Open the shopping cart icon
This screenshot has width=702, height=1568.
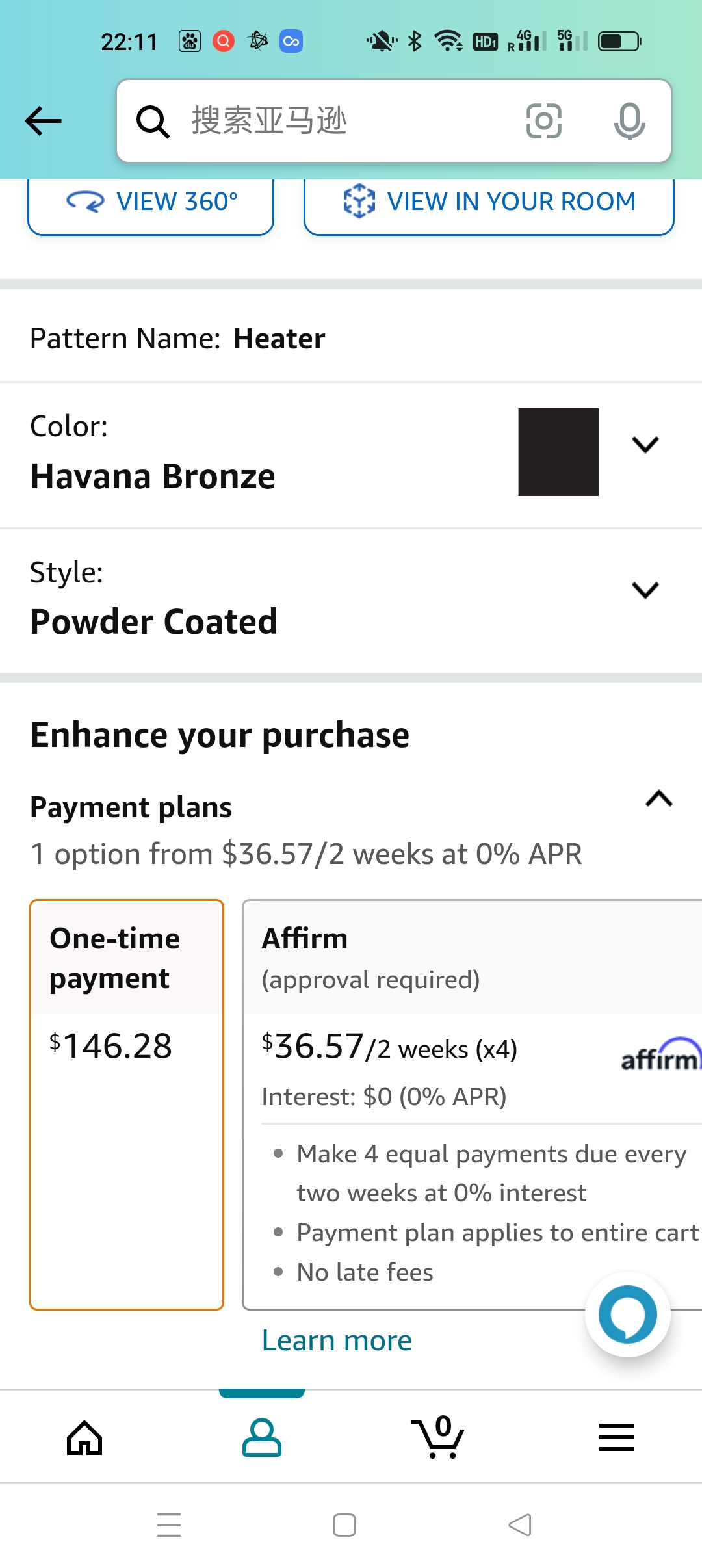(x=439, y=1437)
